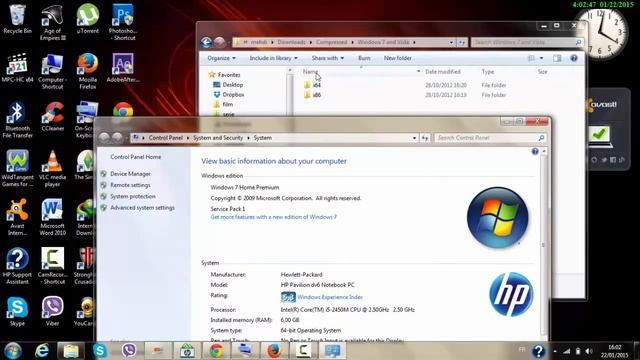The image size is (640, 360).
Task: Switch to Chrome on the taskbar
Action: pyautogui.click(x=216, y=351)
